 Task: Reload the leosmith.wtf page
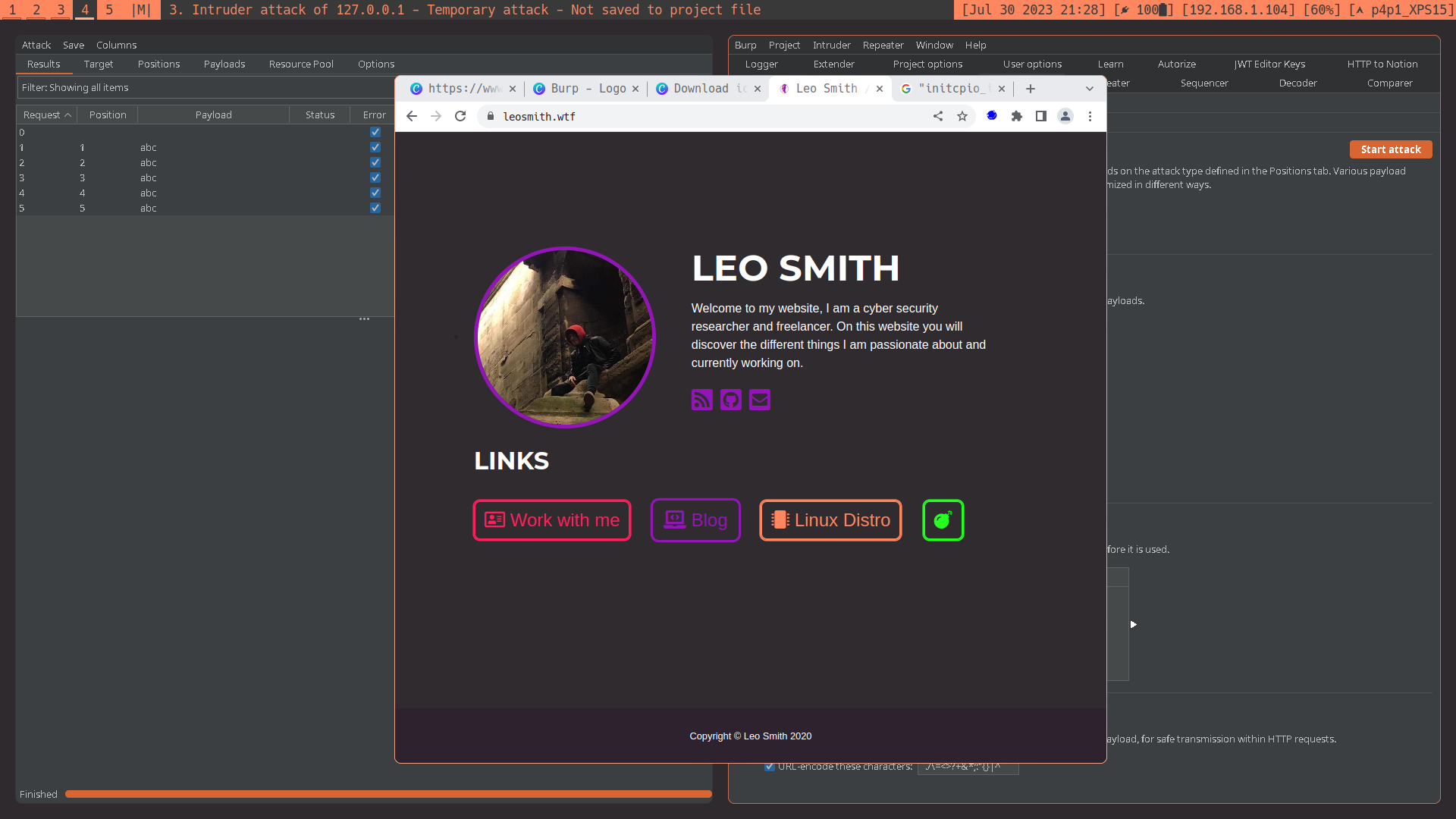click(460, 116)
